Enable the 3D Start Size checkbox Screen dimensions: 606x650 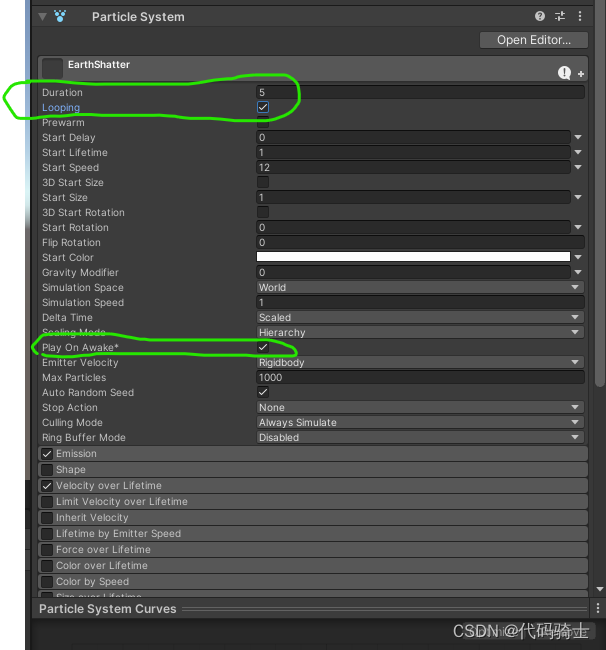pyautogui.click(x=263, y=182)
